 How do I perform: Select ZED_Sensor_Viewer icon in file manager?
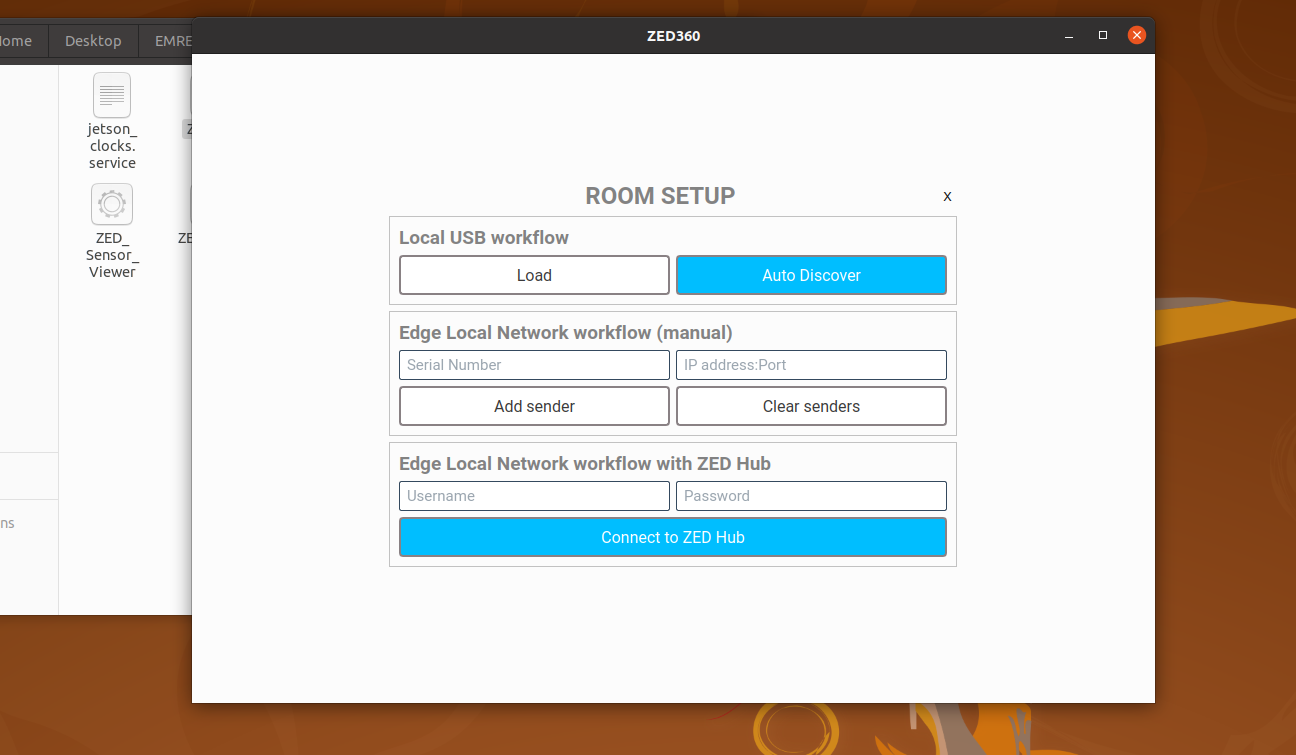pos(112,204)
